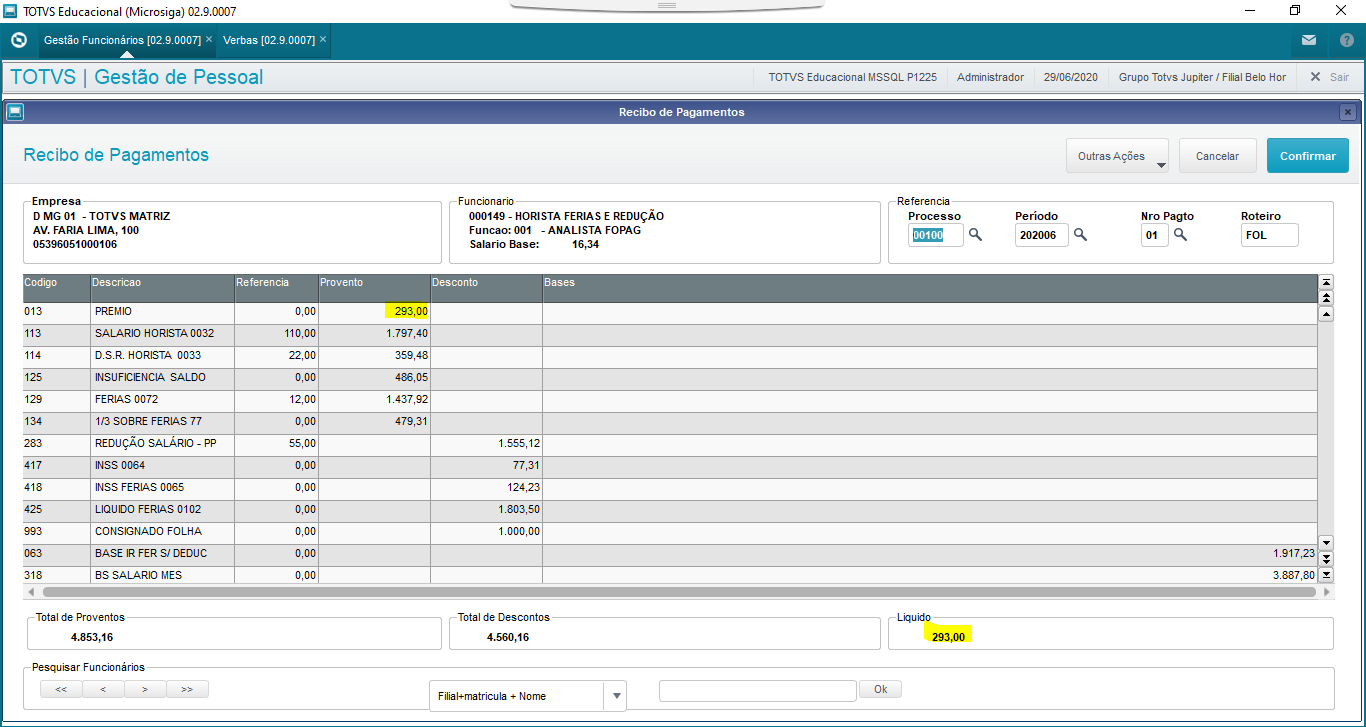The width and height of the screenshot is (1366, 727).
Task: Go to next employee with > button
Action: pos(145,689)
